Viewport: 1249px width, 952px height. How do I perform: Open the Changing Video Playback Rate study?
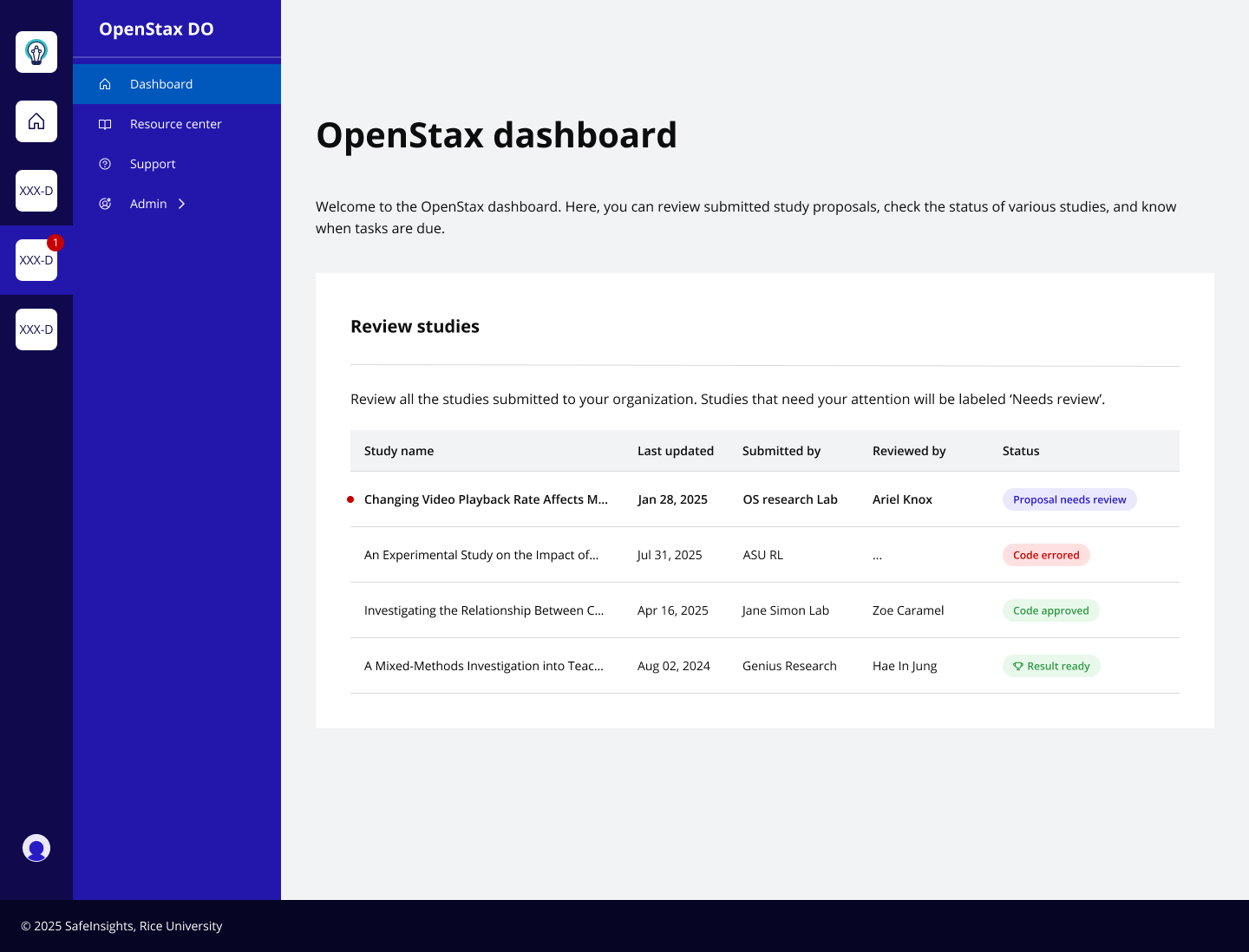[486, 499]
